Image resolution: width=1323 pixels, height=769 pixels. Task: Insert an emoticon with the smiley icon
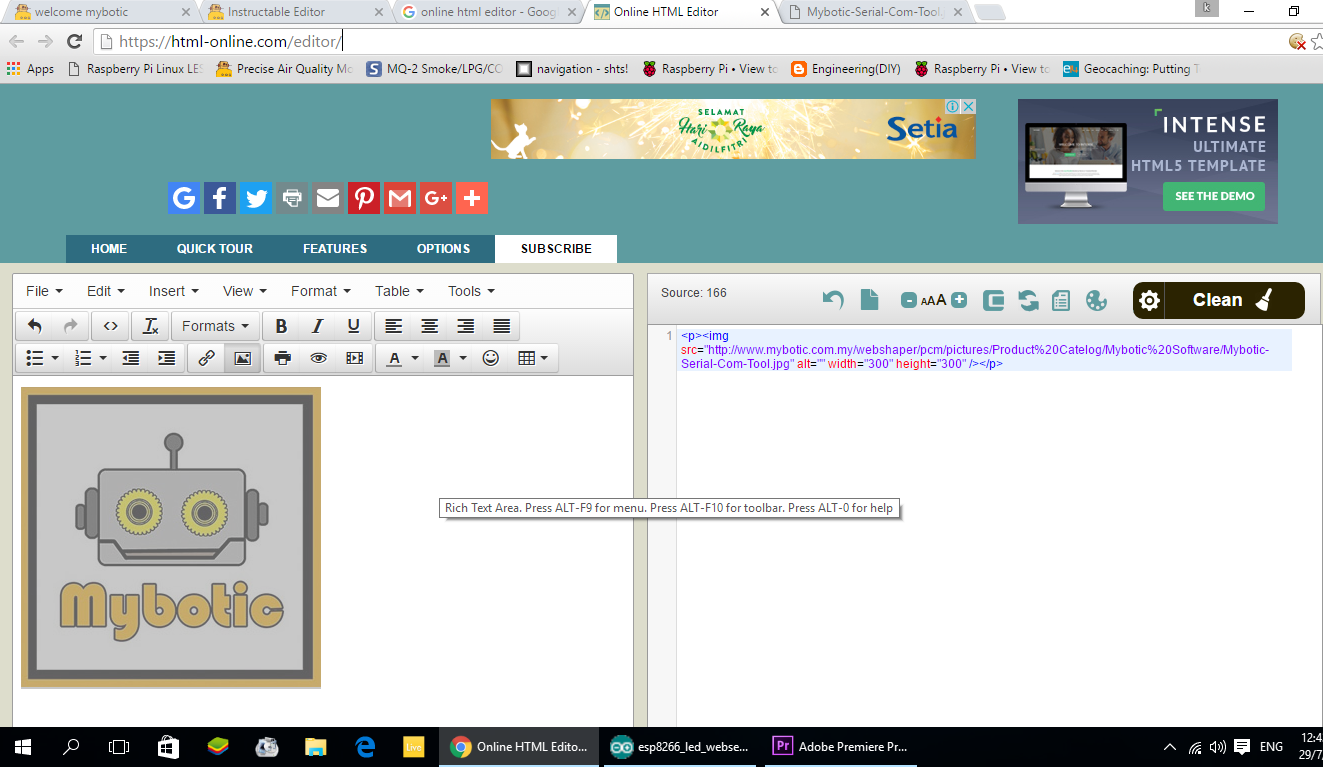[x=490, y=358]
